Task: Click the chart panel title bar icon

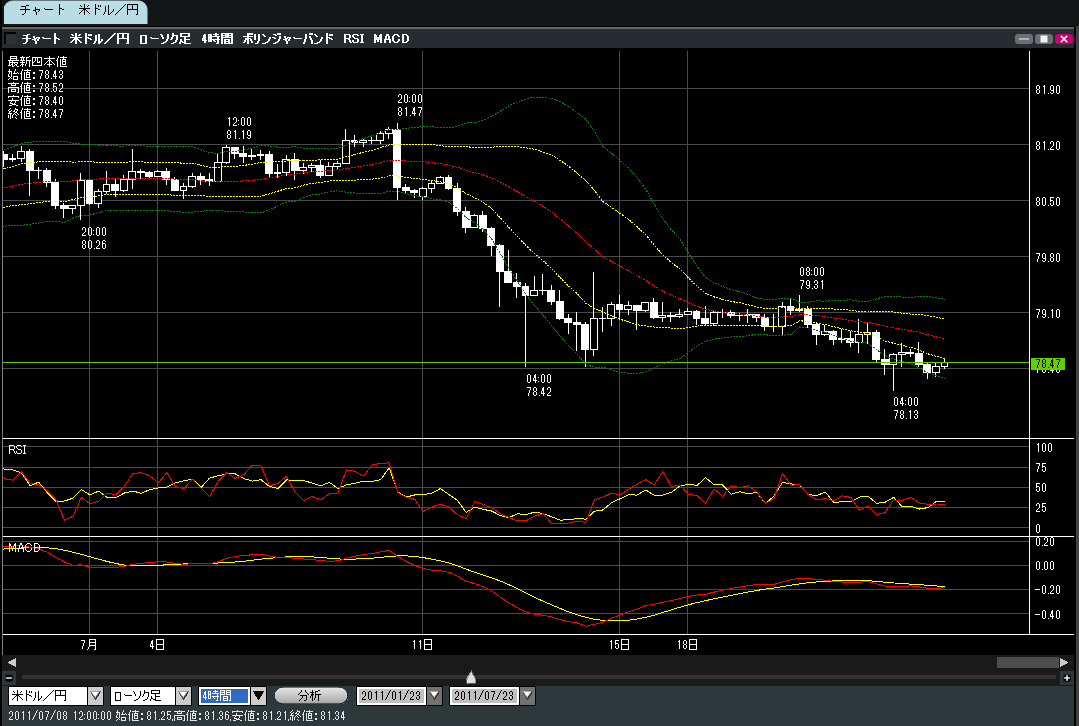Action: pos(10,39)
